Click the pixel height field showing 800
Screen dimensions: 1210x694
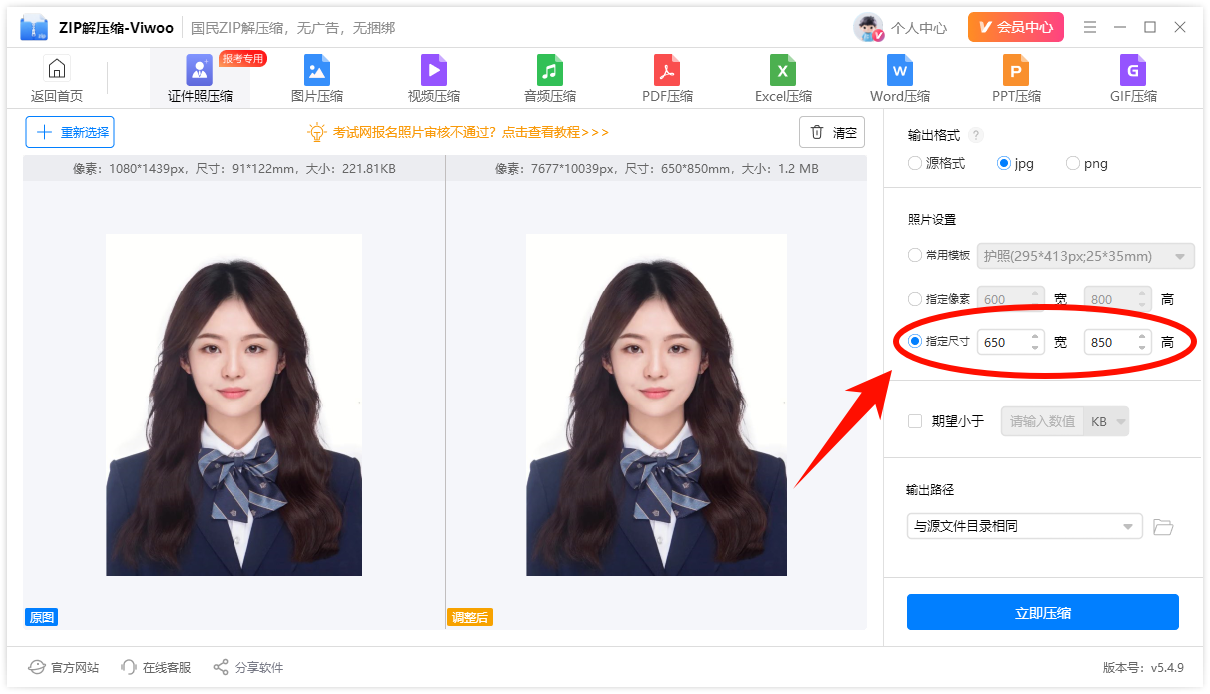(1118, 299)
